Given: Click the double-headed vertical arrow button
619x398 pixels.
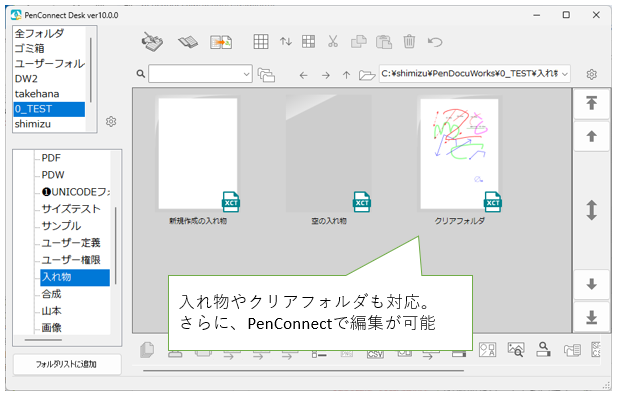Looking at the screenshot, I should [591, 210].
